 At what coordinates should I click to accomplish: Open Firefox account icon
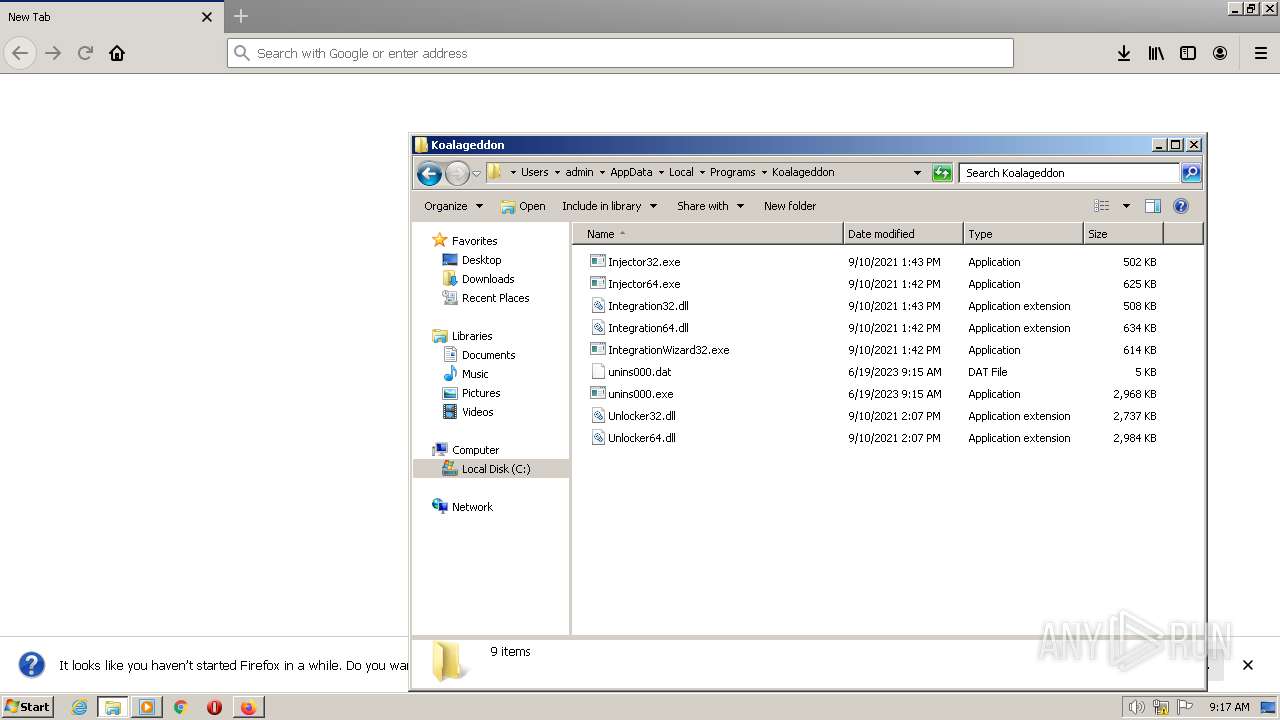coord(1220,53)
